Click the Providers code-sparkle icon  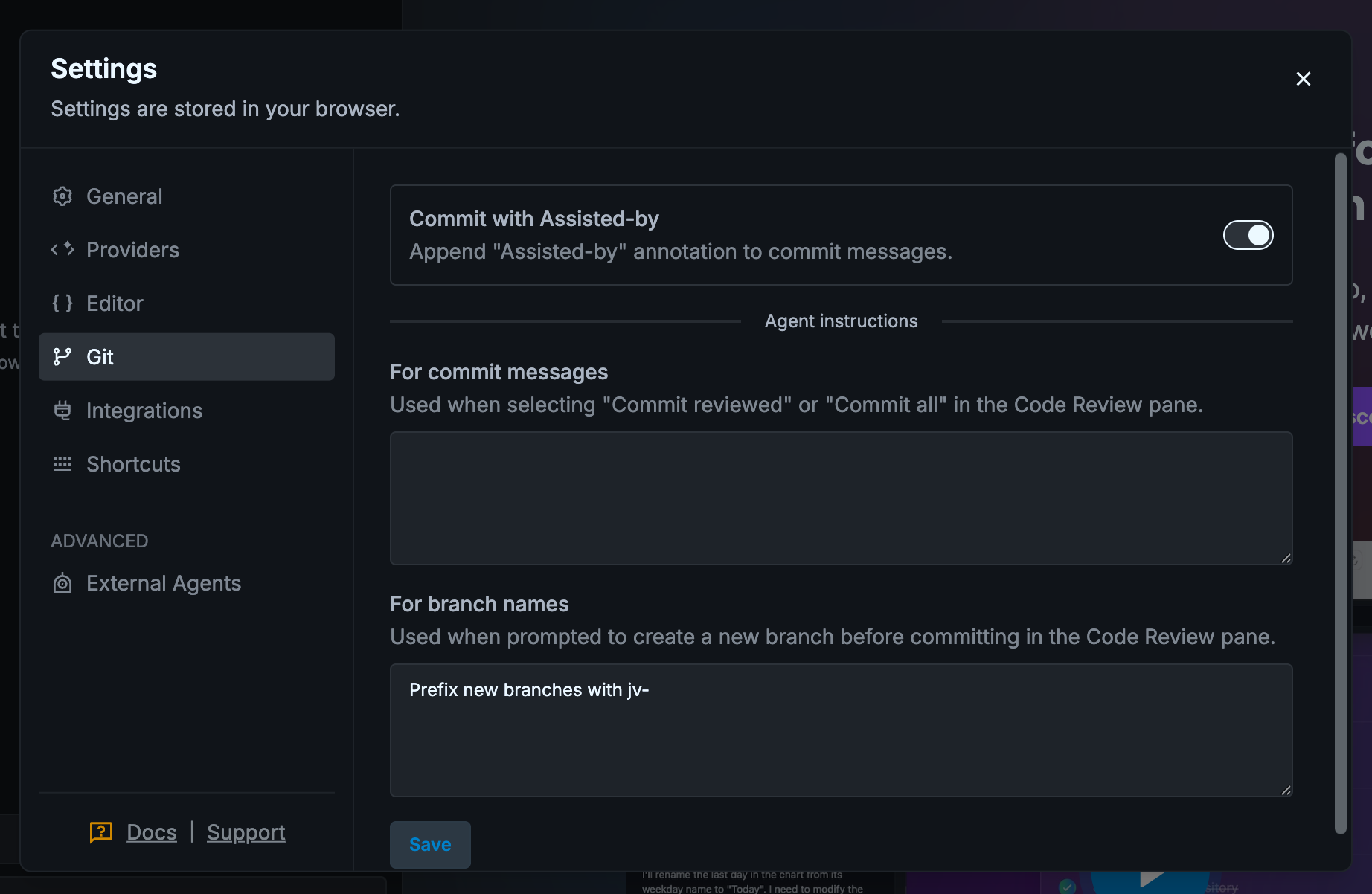[x=62, y=249]
